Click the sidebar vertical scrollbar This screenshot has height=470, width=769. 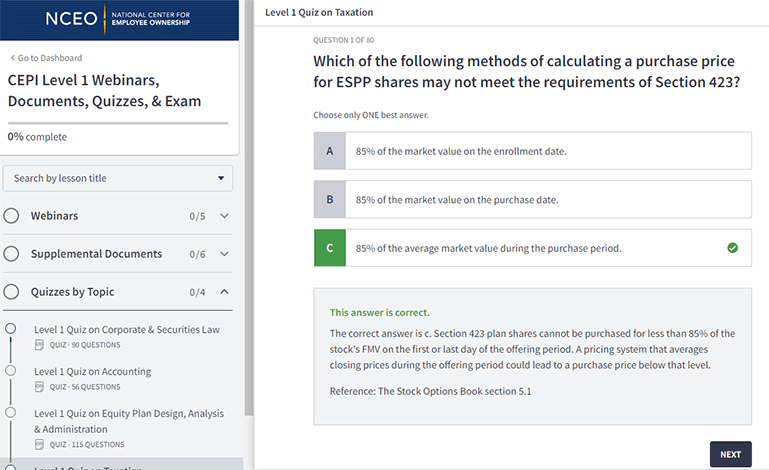(249, 208)
